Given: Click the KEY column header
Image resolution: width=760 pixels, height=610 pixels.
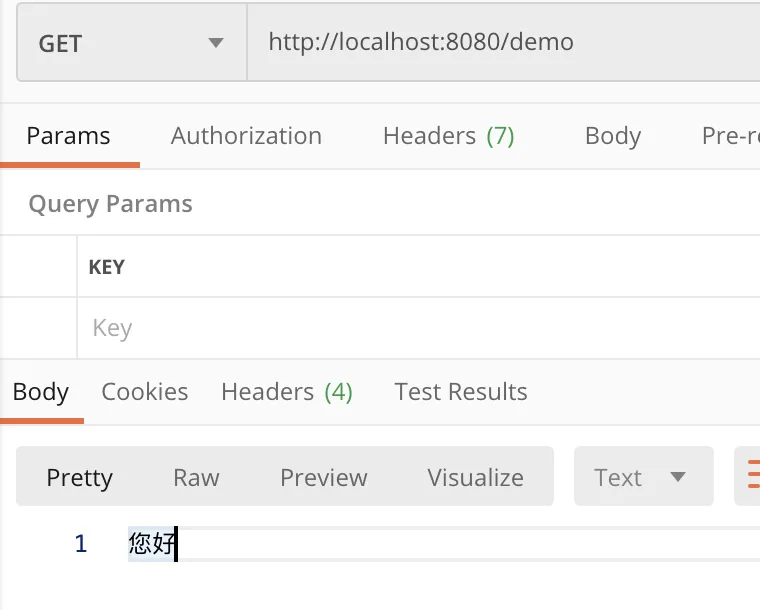Looking at the screenshot, I should click(107, 267).
